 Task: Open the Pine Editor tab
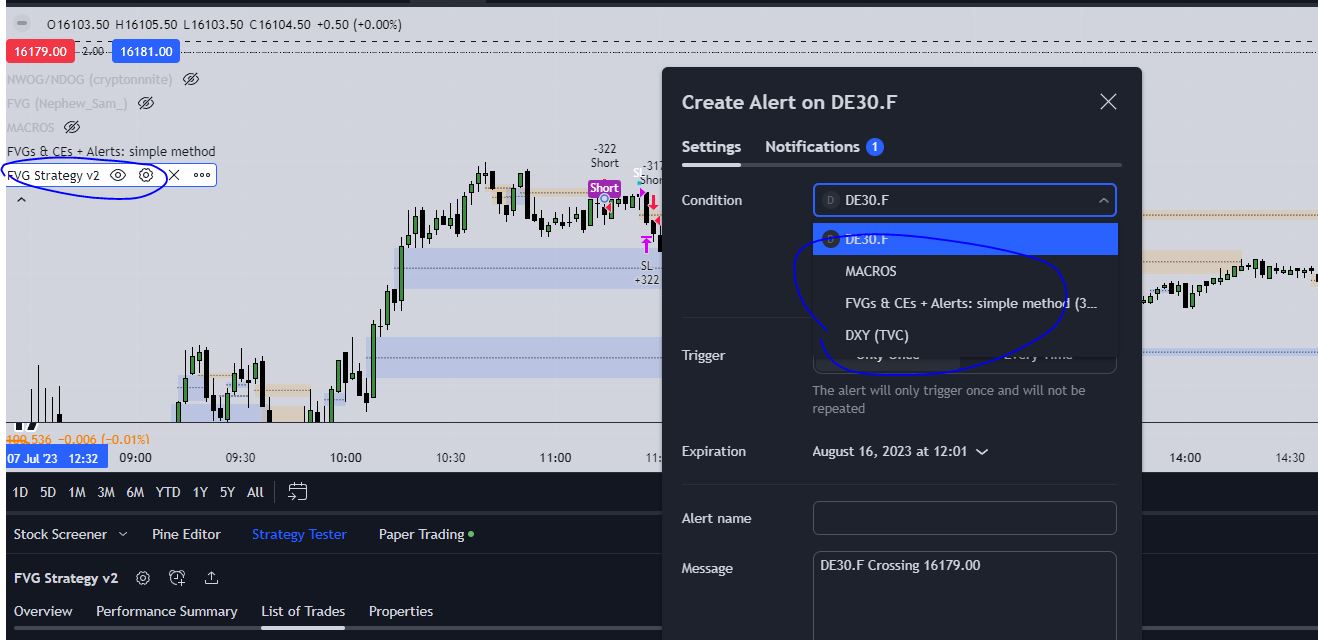click(186, 534)
